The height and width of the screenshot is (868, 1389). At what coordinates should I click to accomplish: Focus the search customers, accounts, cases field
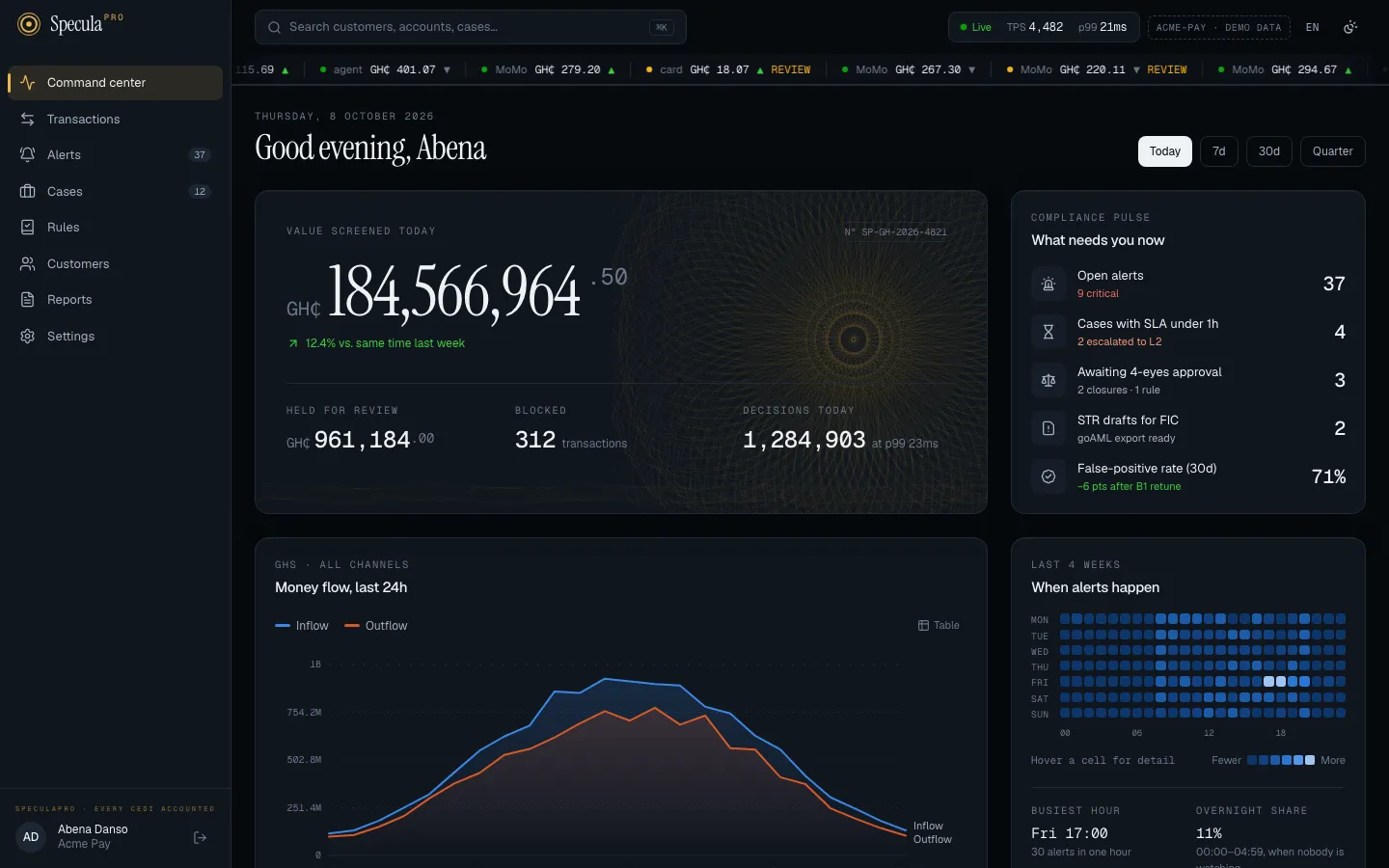coord(471,27)
